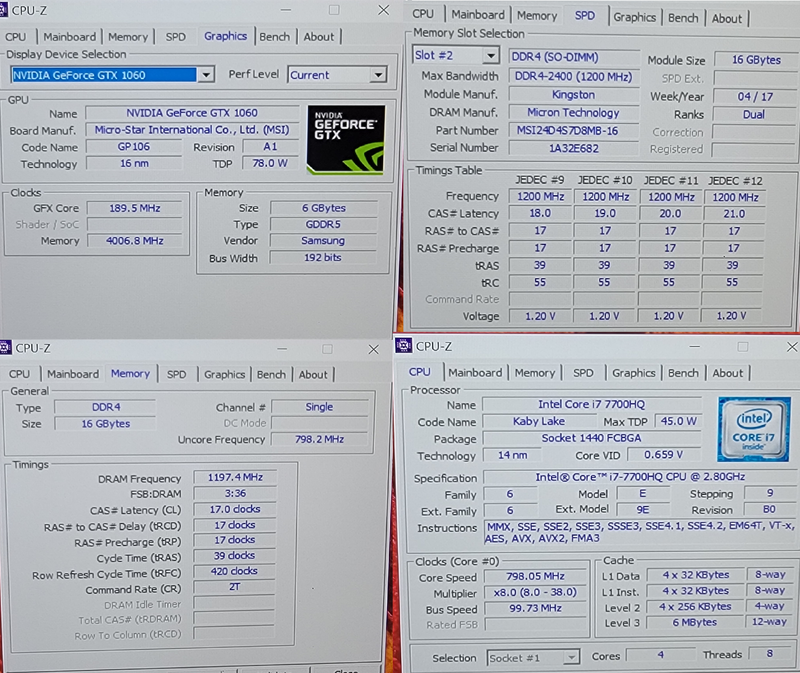Click the JEDEC #12 CAS latency 21.0
Viewport: 800px width, 673px height.
[734, 214]
